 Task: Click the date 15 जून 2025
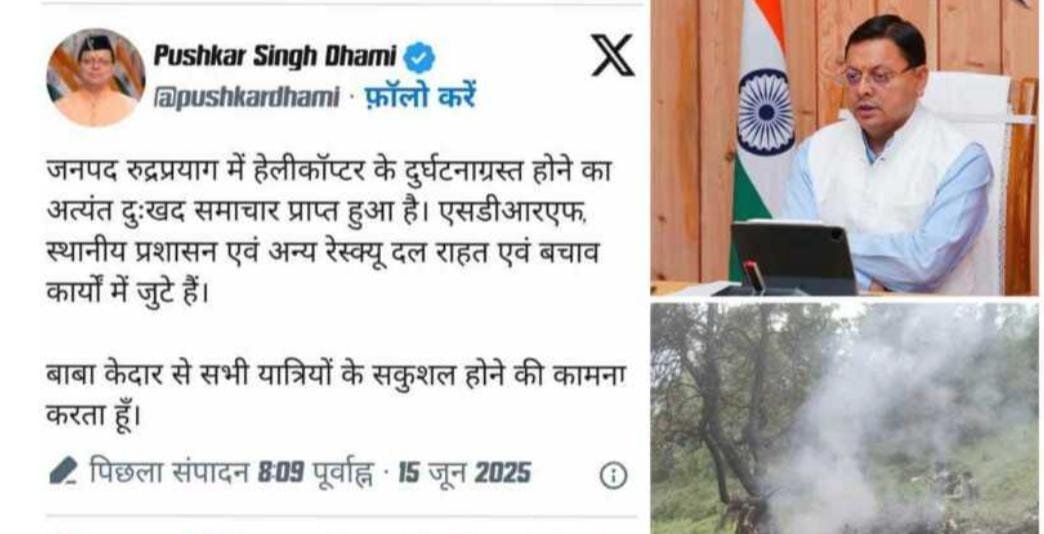(x=465, y=473)
